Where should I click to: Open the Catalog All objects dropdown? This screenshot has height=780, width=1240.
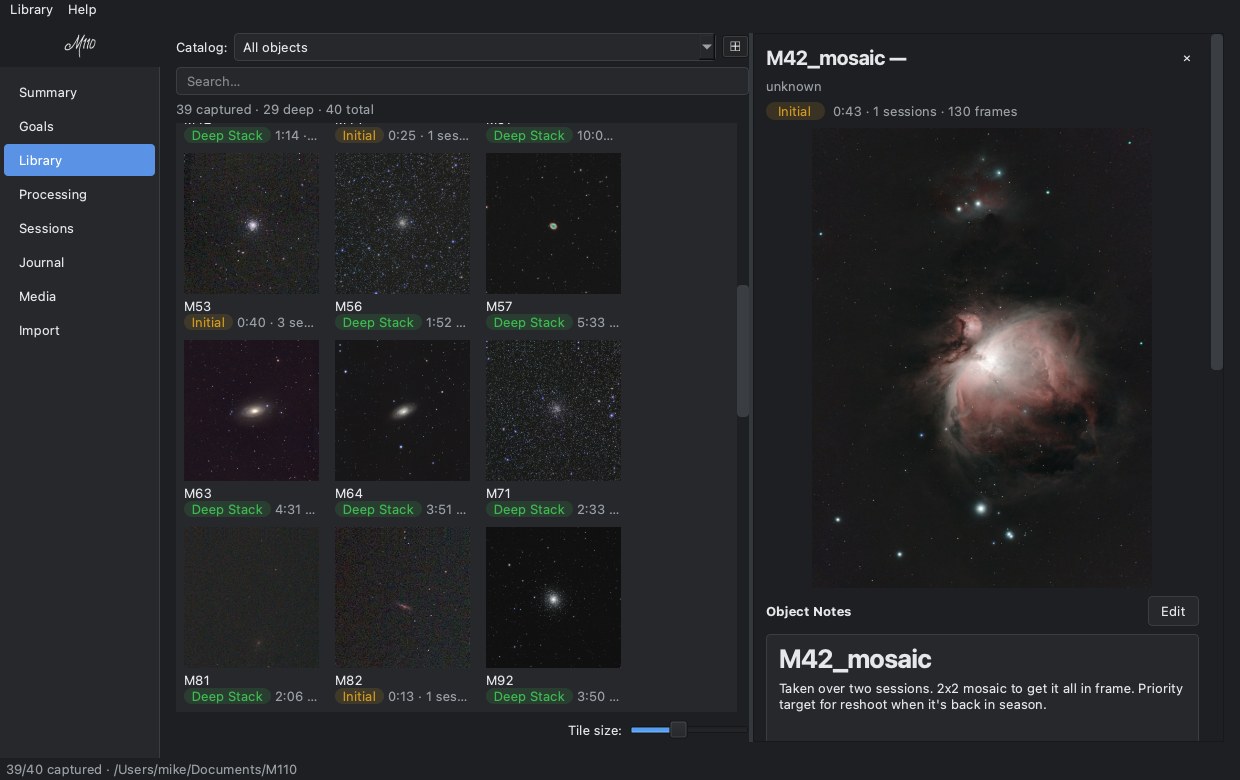[x=474, y=47]
